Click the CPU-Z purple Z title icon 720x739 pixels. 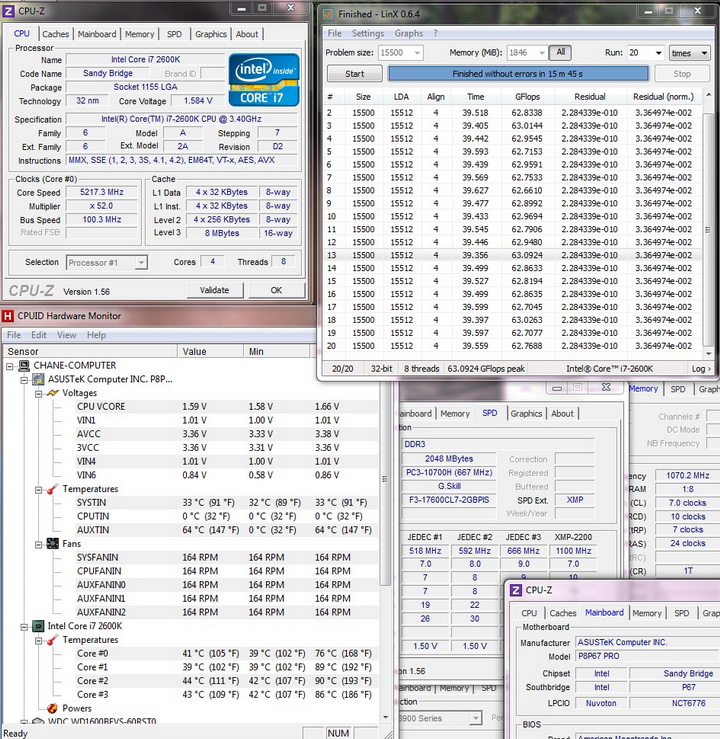click(8, 11)
